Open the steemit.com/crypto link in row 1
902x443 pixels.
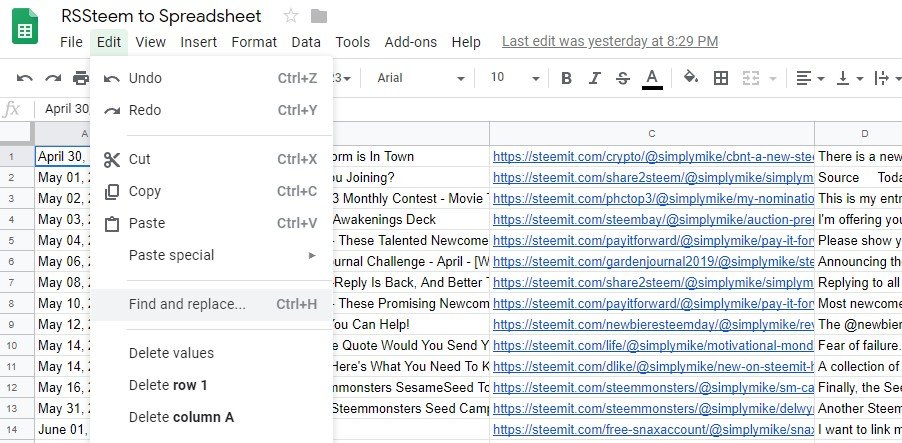pos(653,156)
